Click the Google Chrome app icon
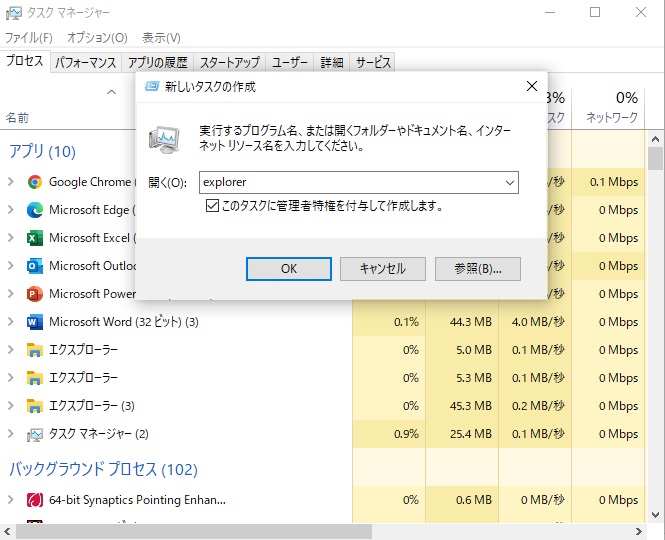Screen dimensions: 665x540 click(x=35, y=182)
